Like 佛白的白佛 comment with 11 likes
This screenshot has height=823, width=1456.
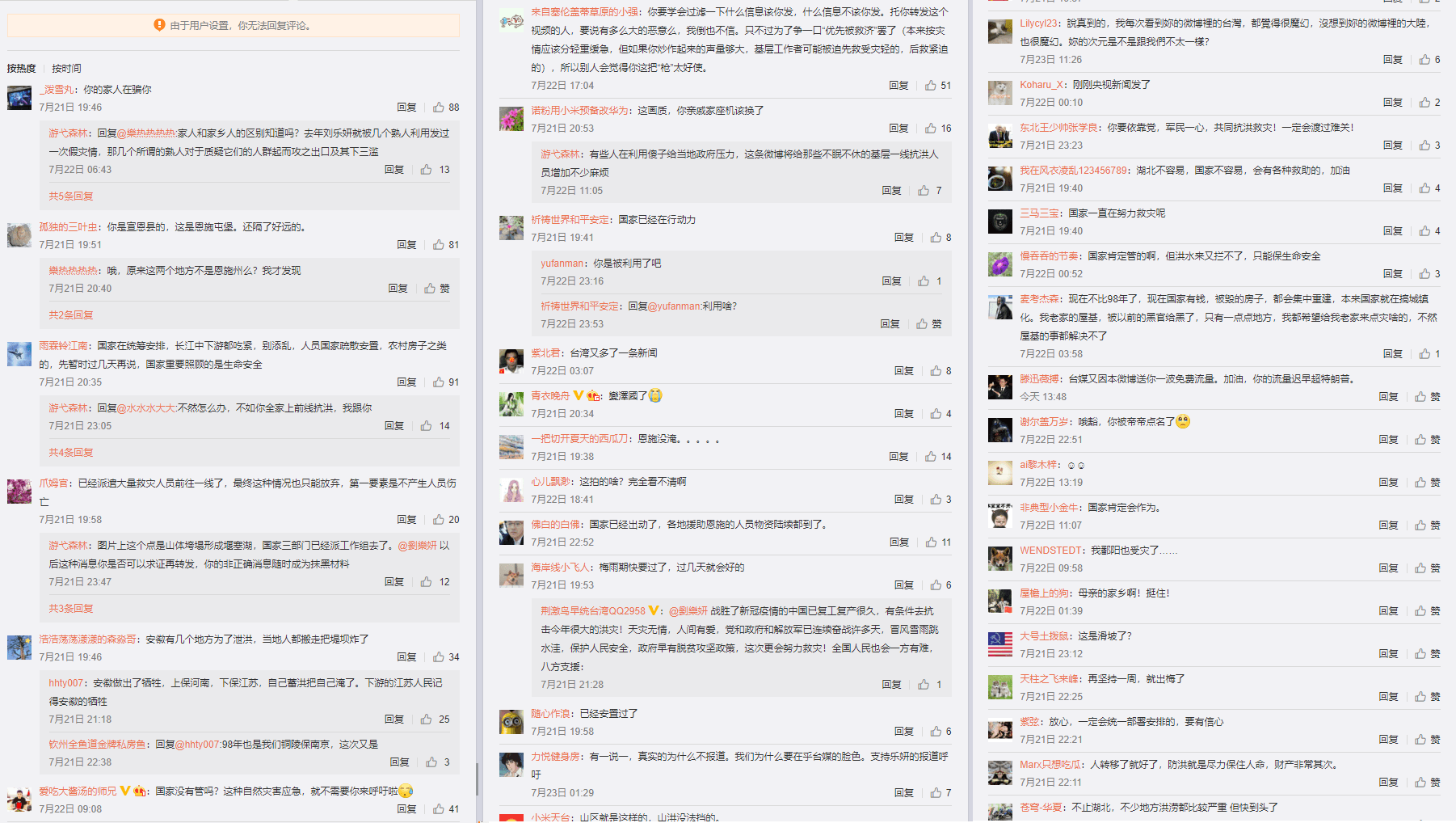point(931,542)
